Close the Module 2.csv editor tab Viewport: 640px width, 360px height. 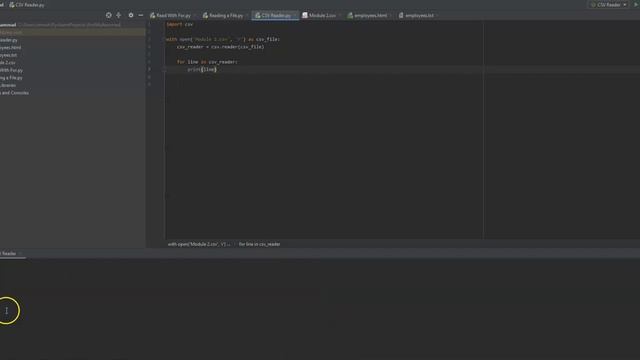[x=339, y=16]
